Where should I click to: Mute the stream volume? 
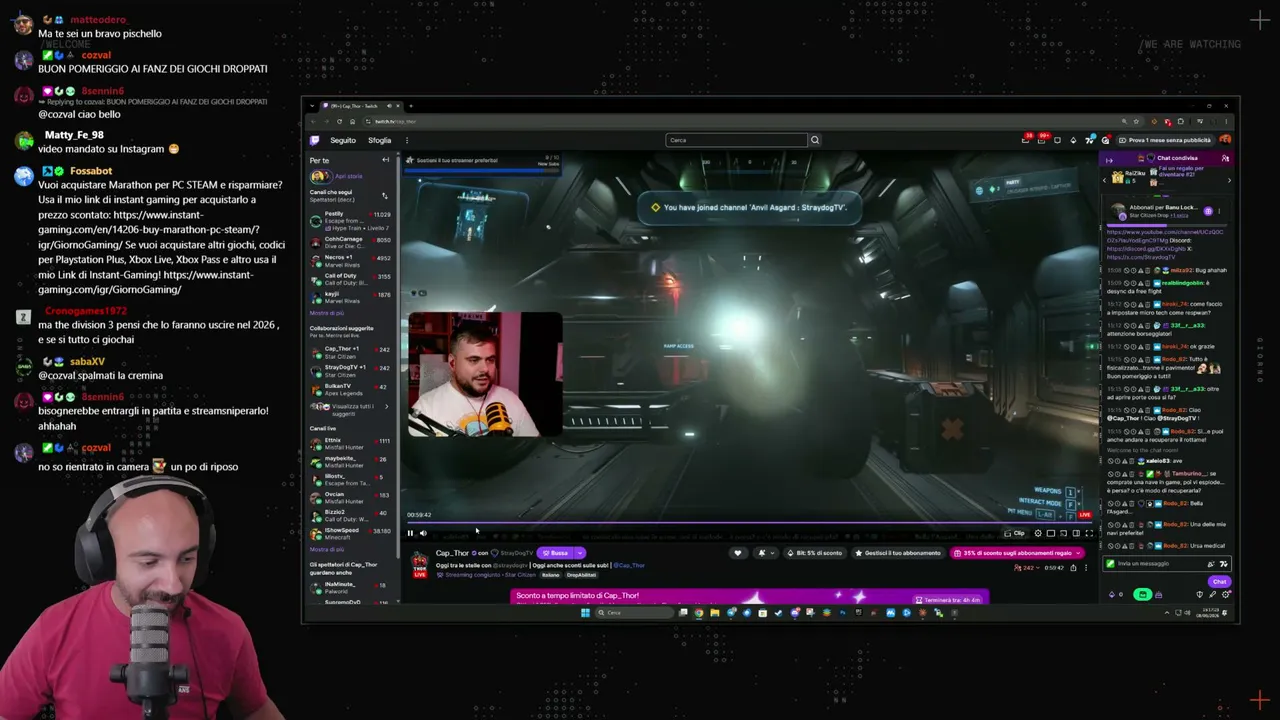click(x=423, y=533)
